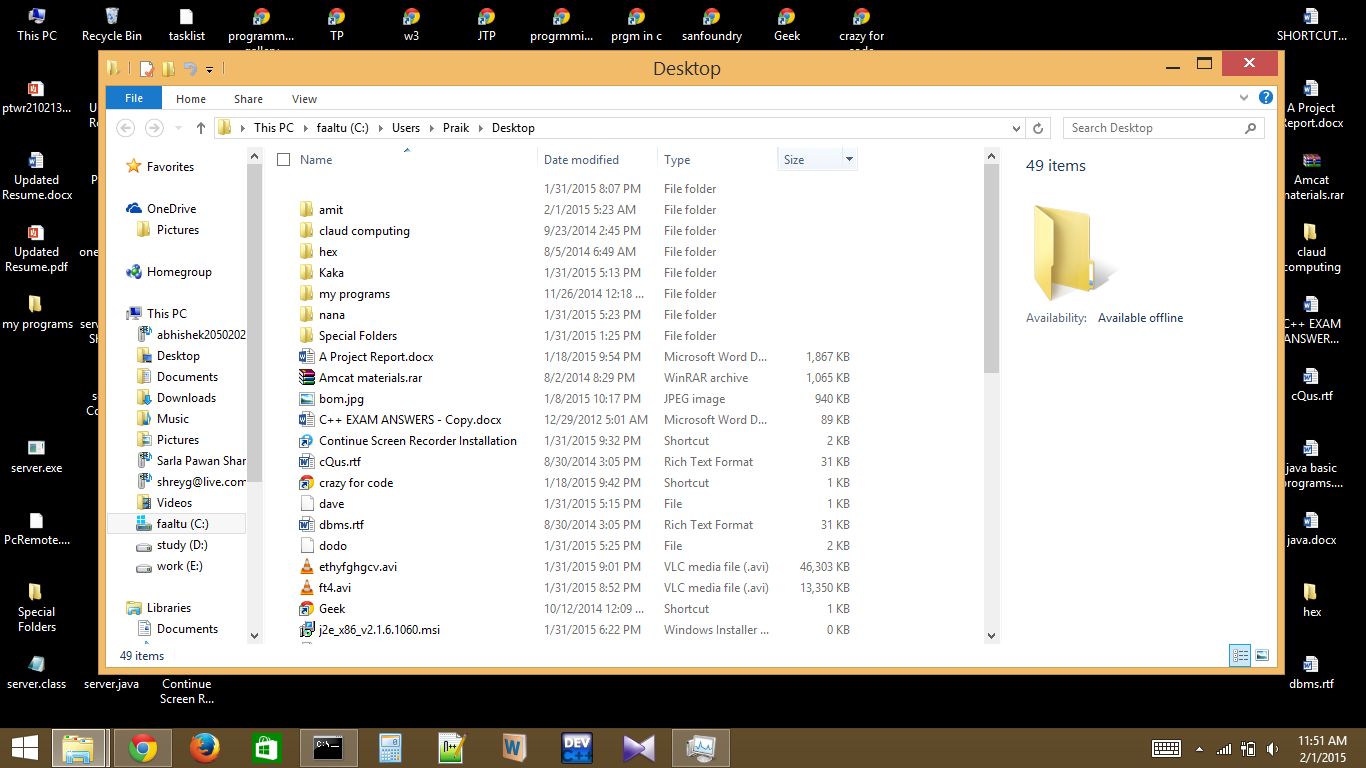This screenshot has width=1366, height=768.
Task: Click the Undo icon in quick access toolbar
Action: pos(190,69)
